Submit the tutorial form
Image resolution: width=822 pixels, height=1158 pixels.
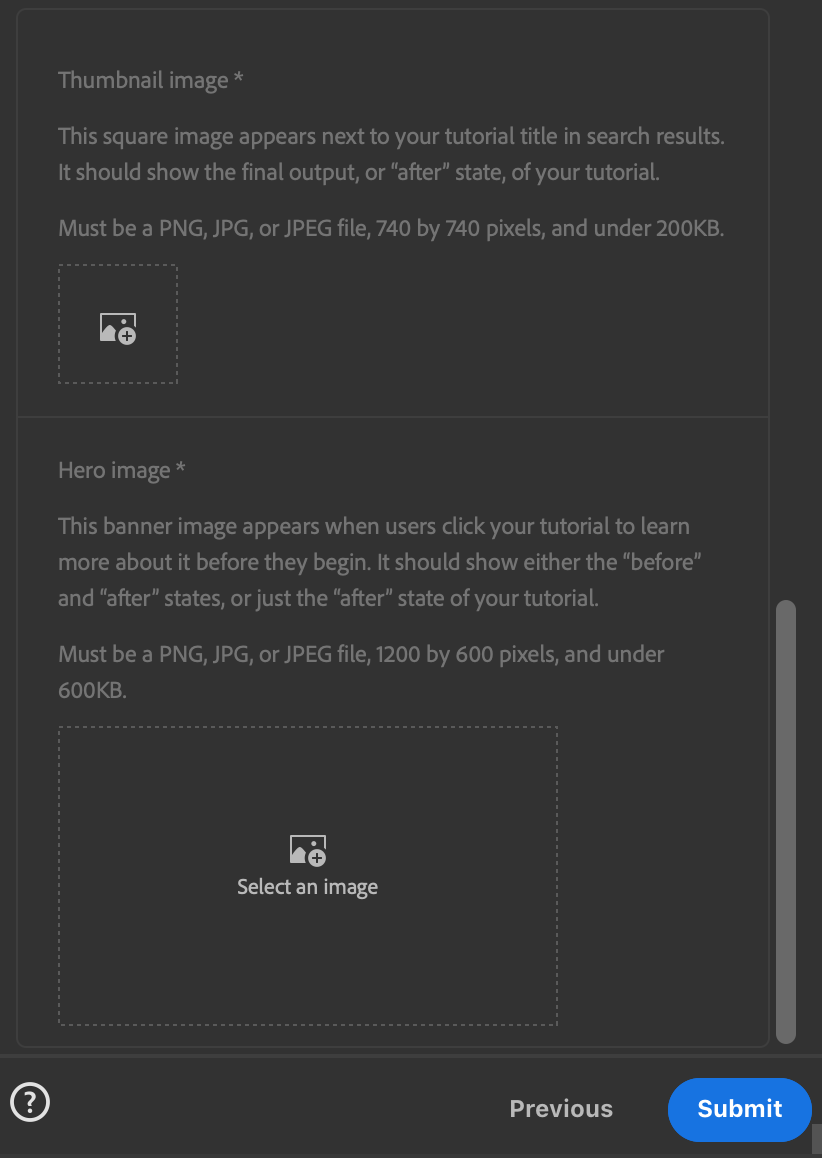coord(739,1109)
